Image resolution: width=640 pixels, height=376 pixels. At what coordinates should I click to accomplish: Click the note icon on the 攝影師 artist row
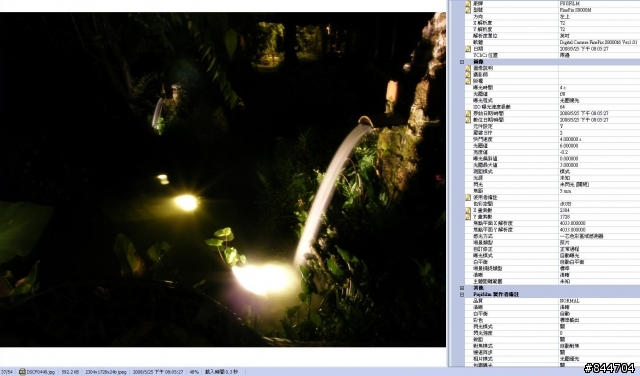468,75
